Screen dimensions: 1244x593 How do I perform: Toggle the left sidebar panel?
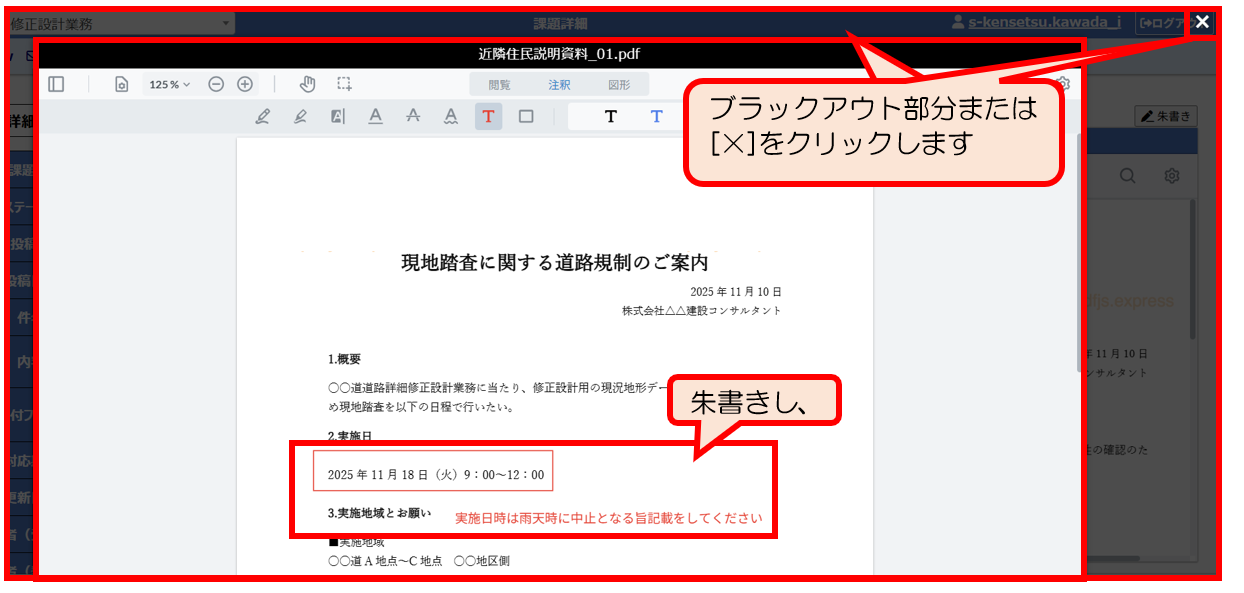coord(56,85)
